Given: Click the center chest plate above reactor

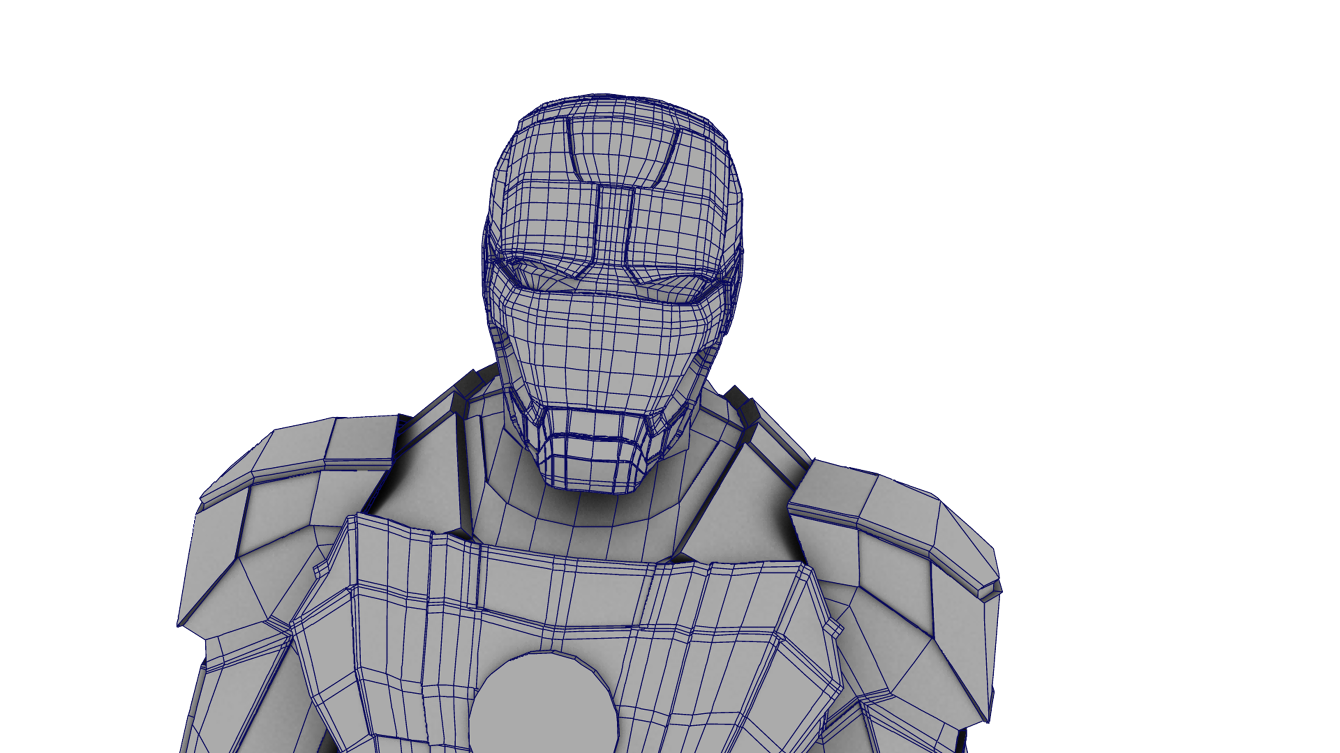Looking at the screenshot, I should pos(560,600).
